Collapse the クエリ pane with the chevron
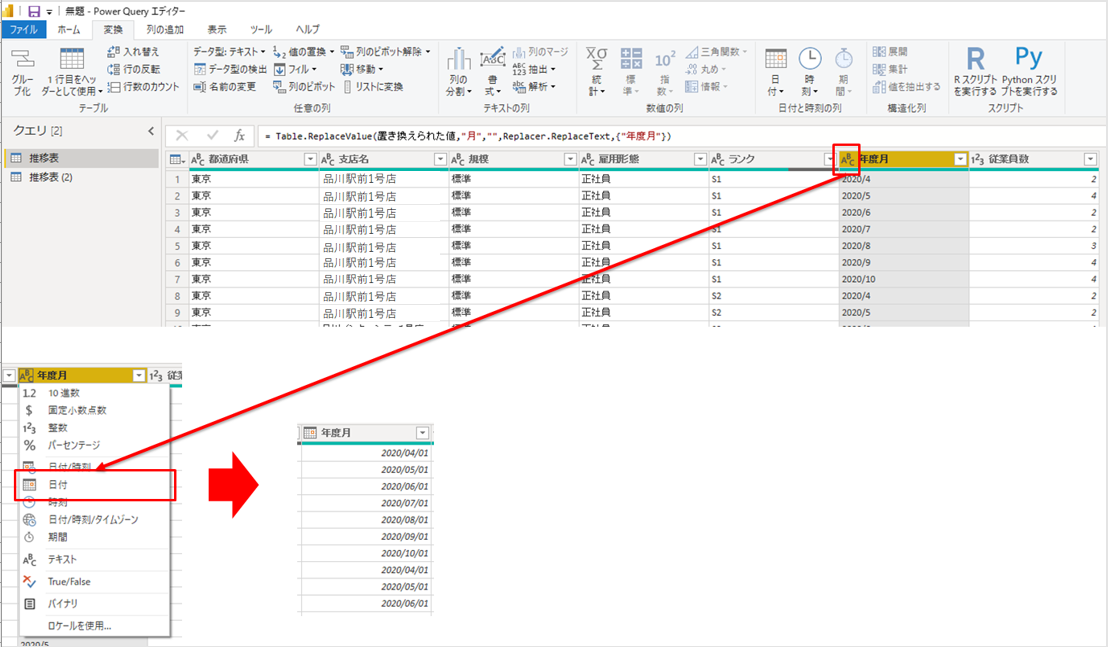The image size is (1108, 647). [151, 131]
